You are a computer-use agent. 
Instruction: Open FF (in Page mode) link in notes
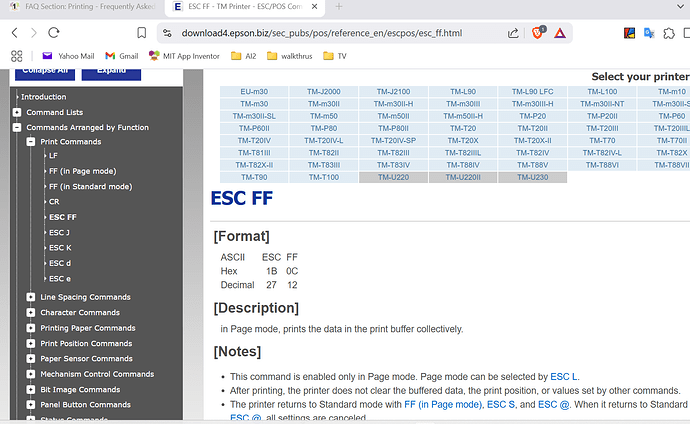(443, 405)
